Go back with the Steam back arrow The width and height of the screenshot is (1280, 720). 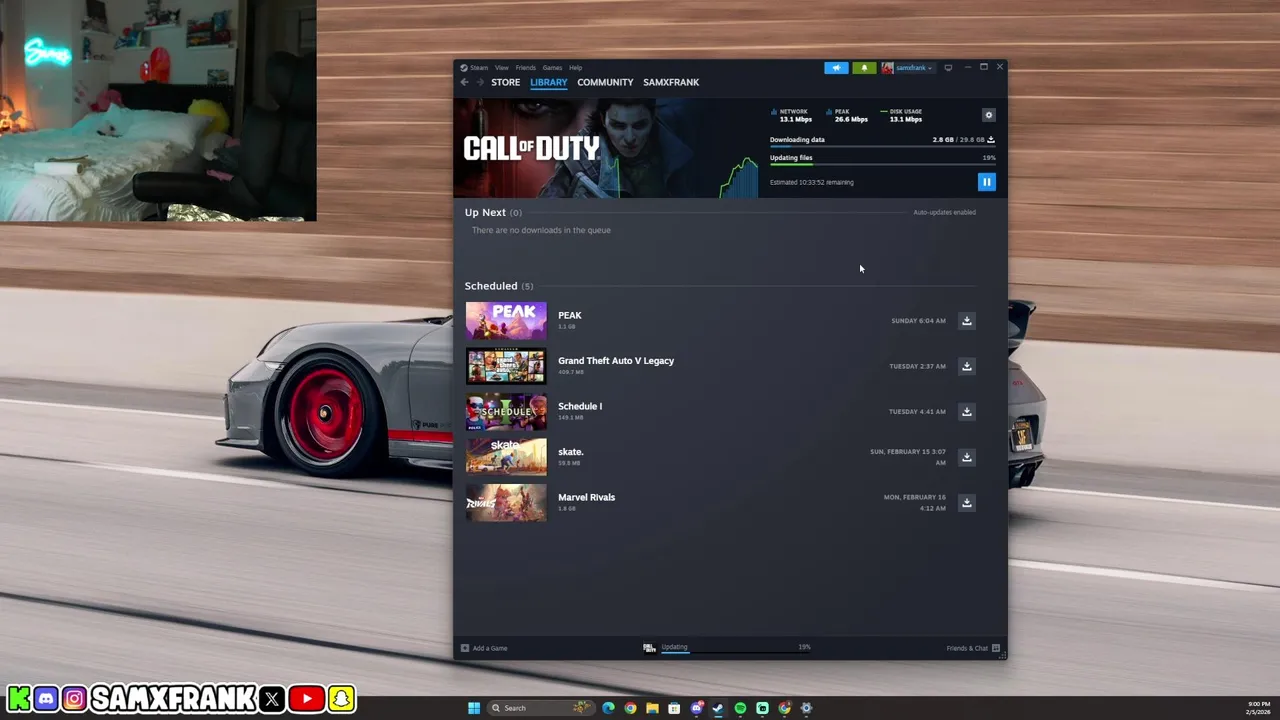point(464,82)
